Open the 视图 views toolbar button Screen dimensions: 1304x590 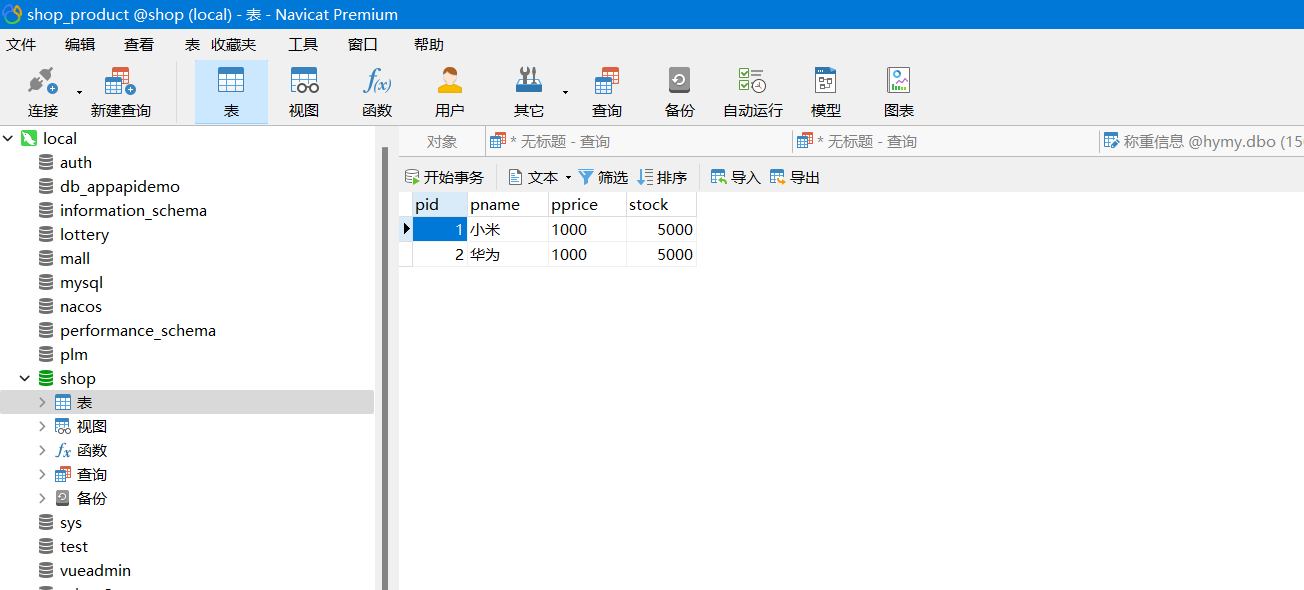tap(304, 92)
